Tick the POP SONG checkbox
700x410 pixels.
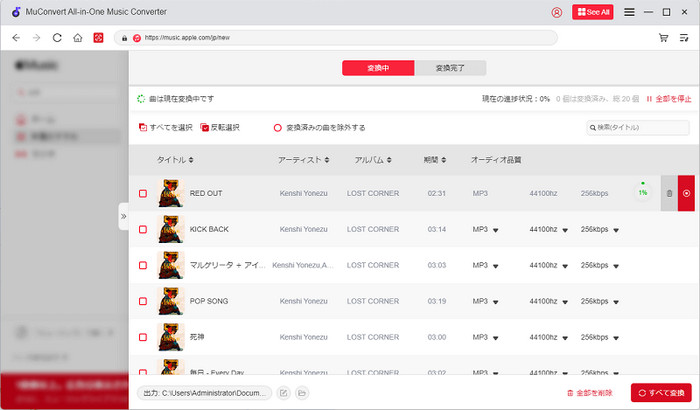pyautogui.click(x=143, y=301)
